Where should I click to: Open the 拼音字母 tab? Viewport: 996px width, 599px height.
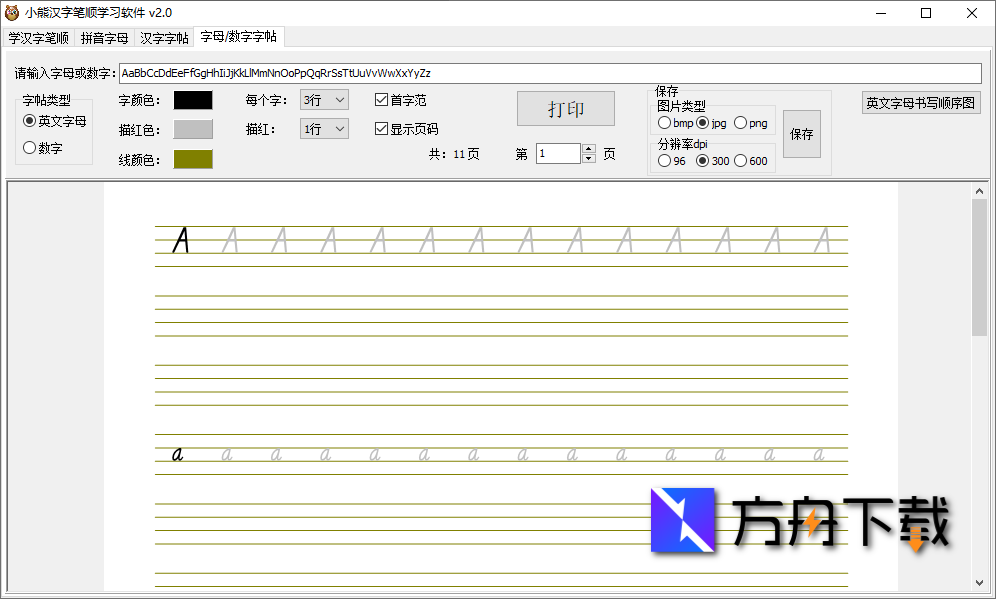click(103, 37)
